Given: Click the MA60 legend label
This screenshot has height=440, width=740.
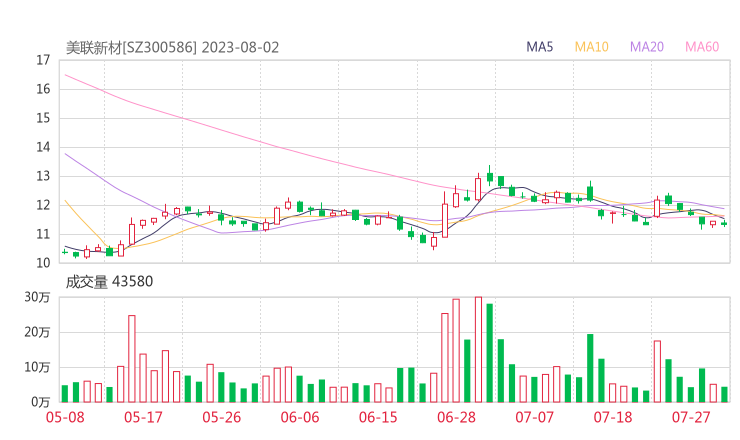Looking at the screenshot, I should (x=702, y=47).
